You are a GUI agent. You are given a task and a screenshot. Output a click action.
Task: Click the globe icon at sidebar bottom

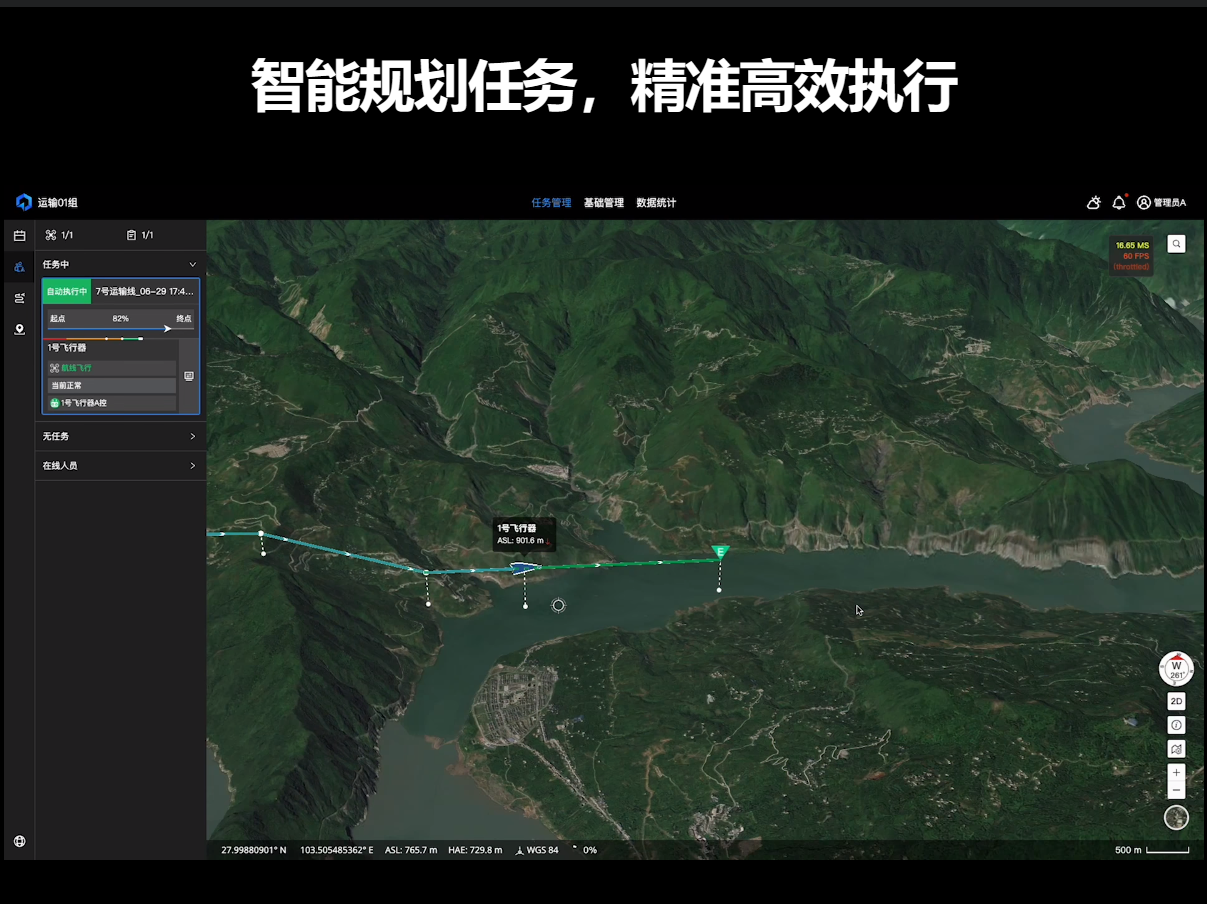pos(19,841)
